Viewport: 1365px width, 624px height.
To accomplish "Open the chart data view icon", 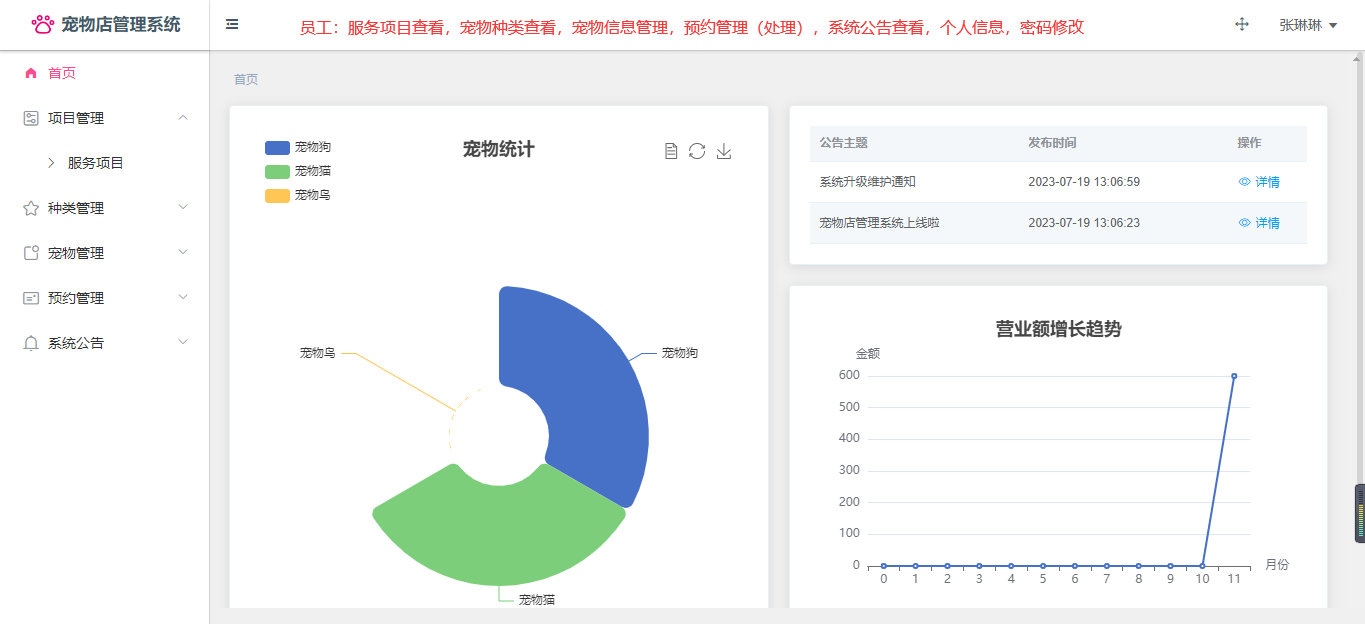I will pyautogui.click(x=671, y=151).
